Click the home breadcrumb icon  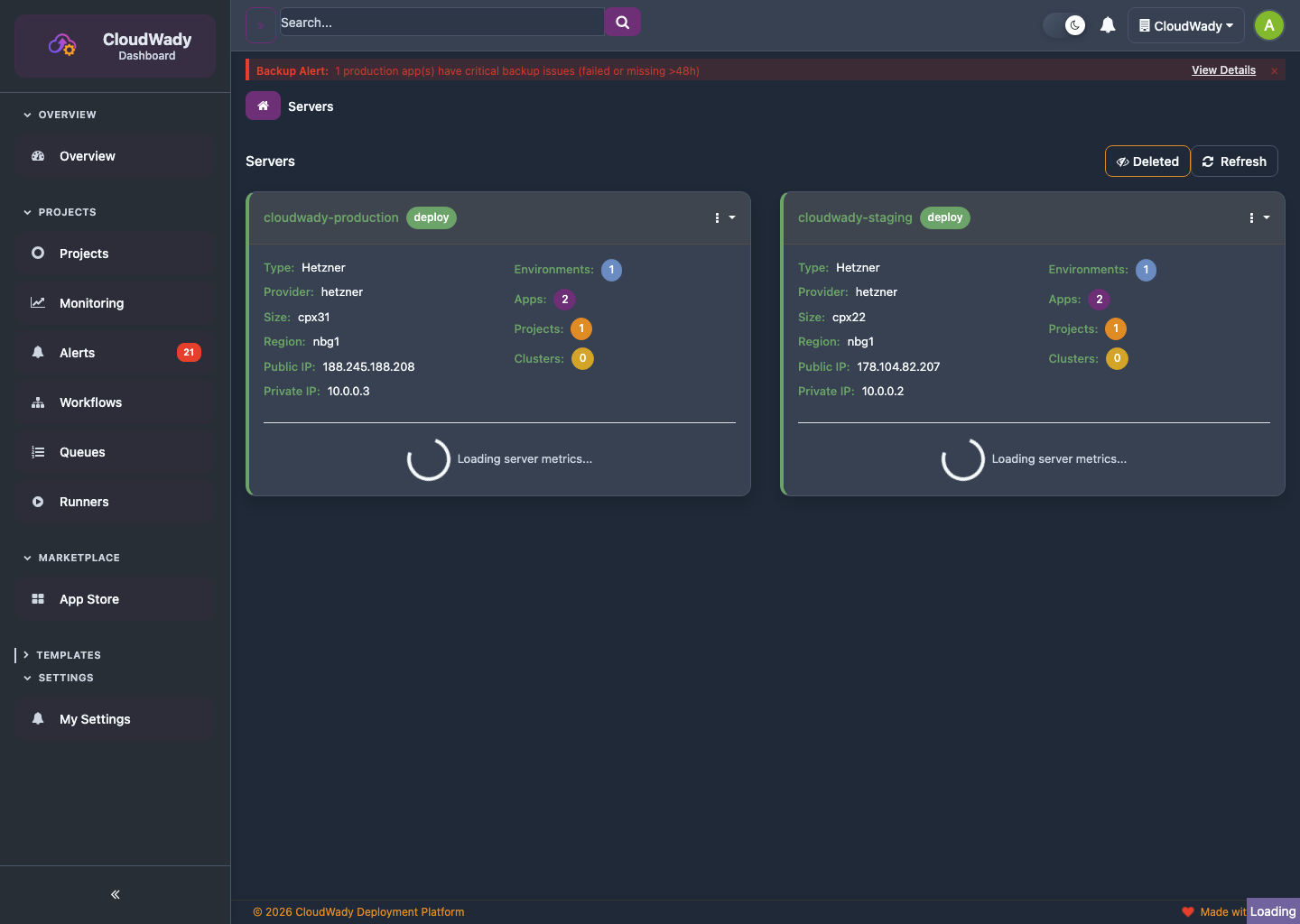pyautogui.click(x=263, y=106)
